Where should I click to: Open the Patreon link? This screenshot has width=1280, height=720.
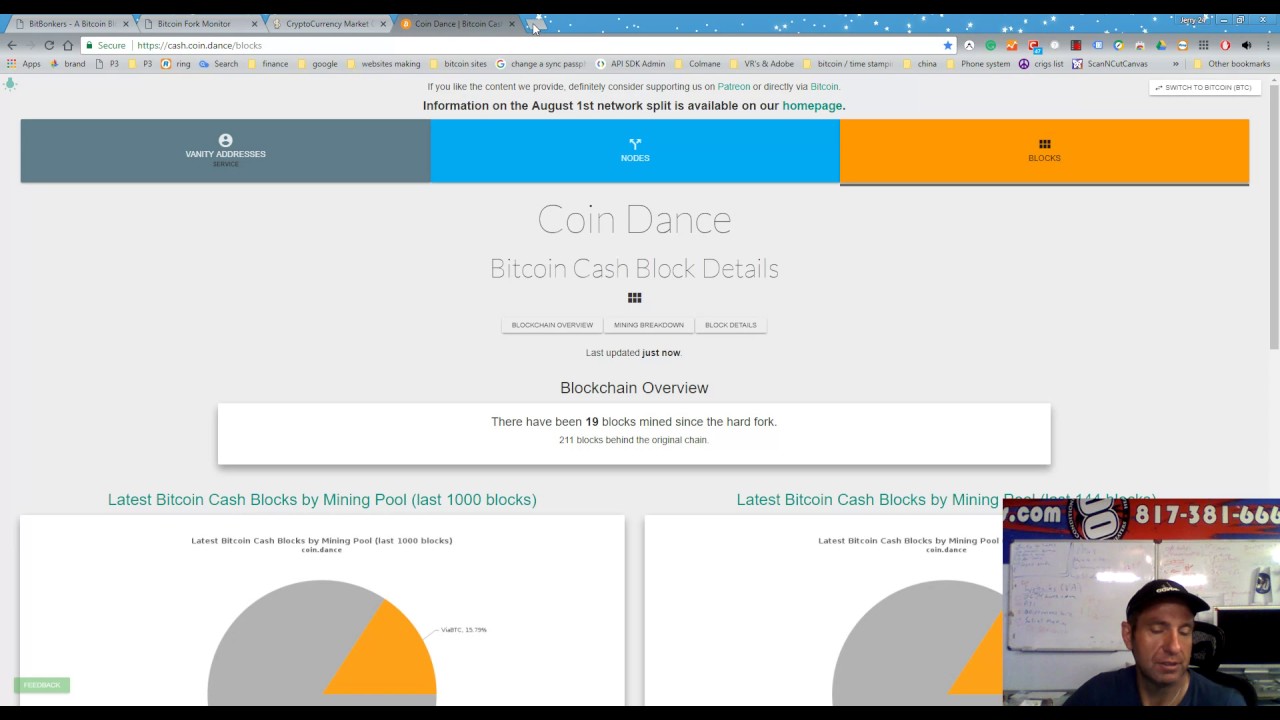[x=733, y=87]
